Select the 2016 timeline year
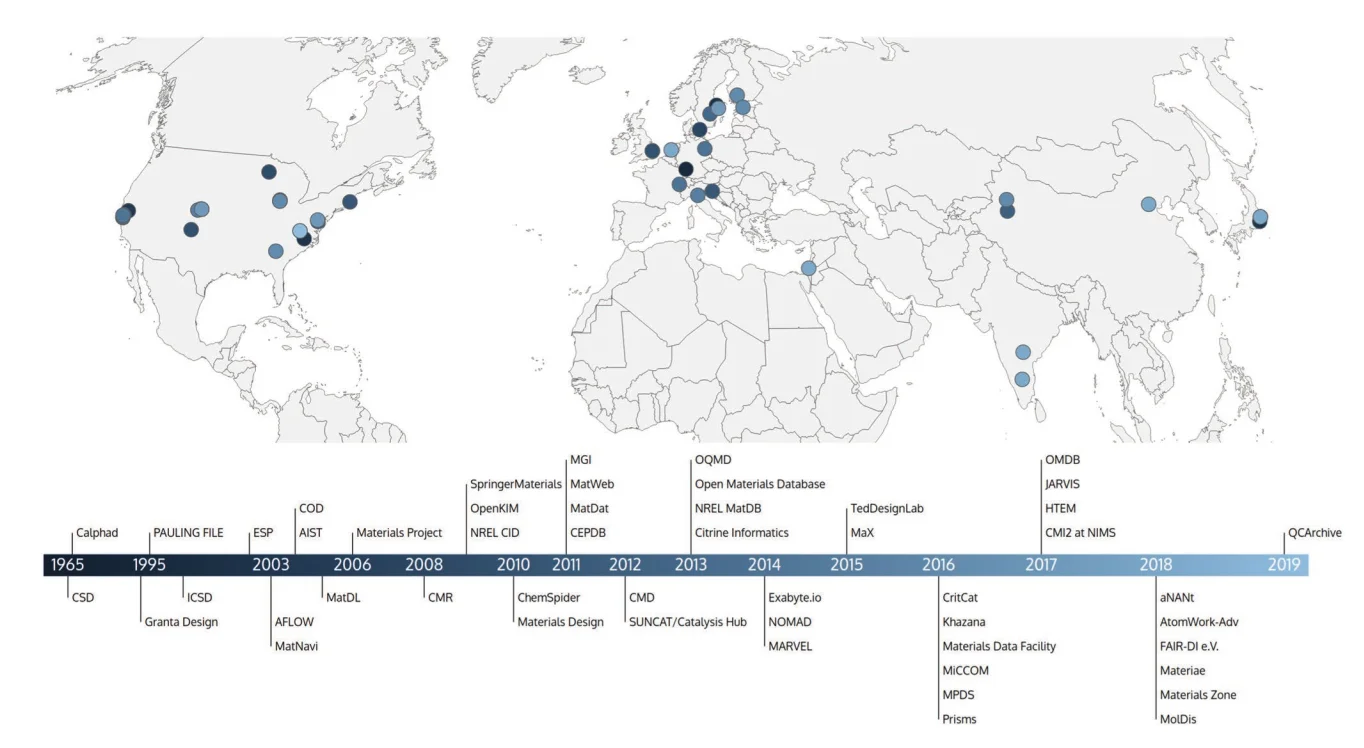Viewport: 1364px width, 748px height. click(x=938, y=565)
